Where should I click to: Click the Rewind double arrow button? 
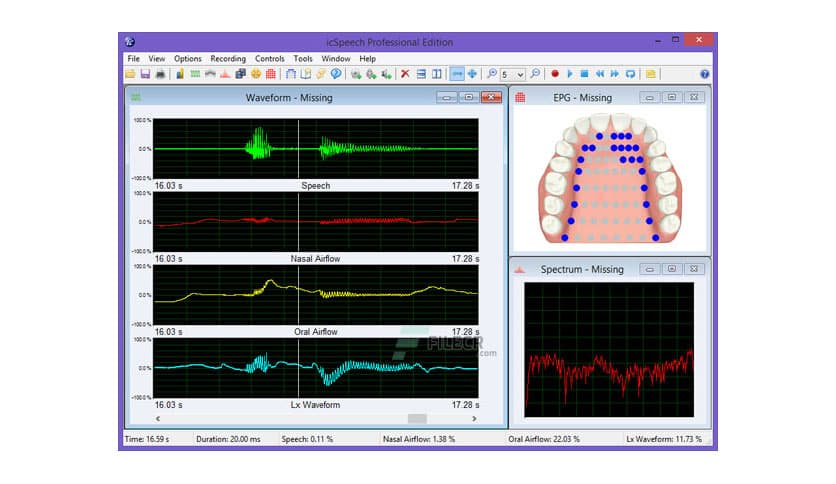coord(600,74)
